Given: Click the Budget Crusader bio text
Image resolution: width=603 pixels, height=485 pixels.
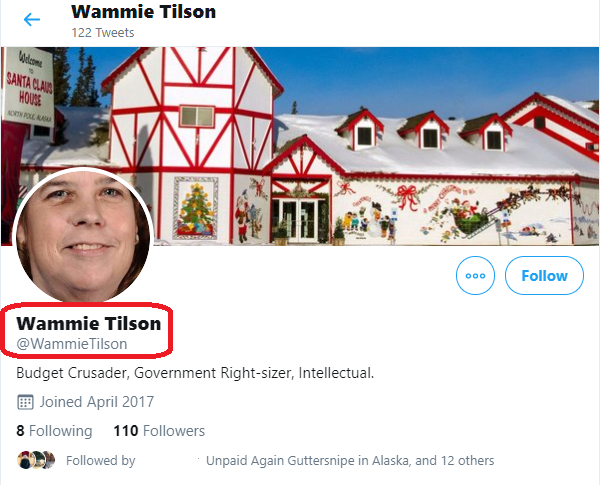Looking at the screenshot, I should tap(195, 373).
